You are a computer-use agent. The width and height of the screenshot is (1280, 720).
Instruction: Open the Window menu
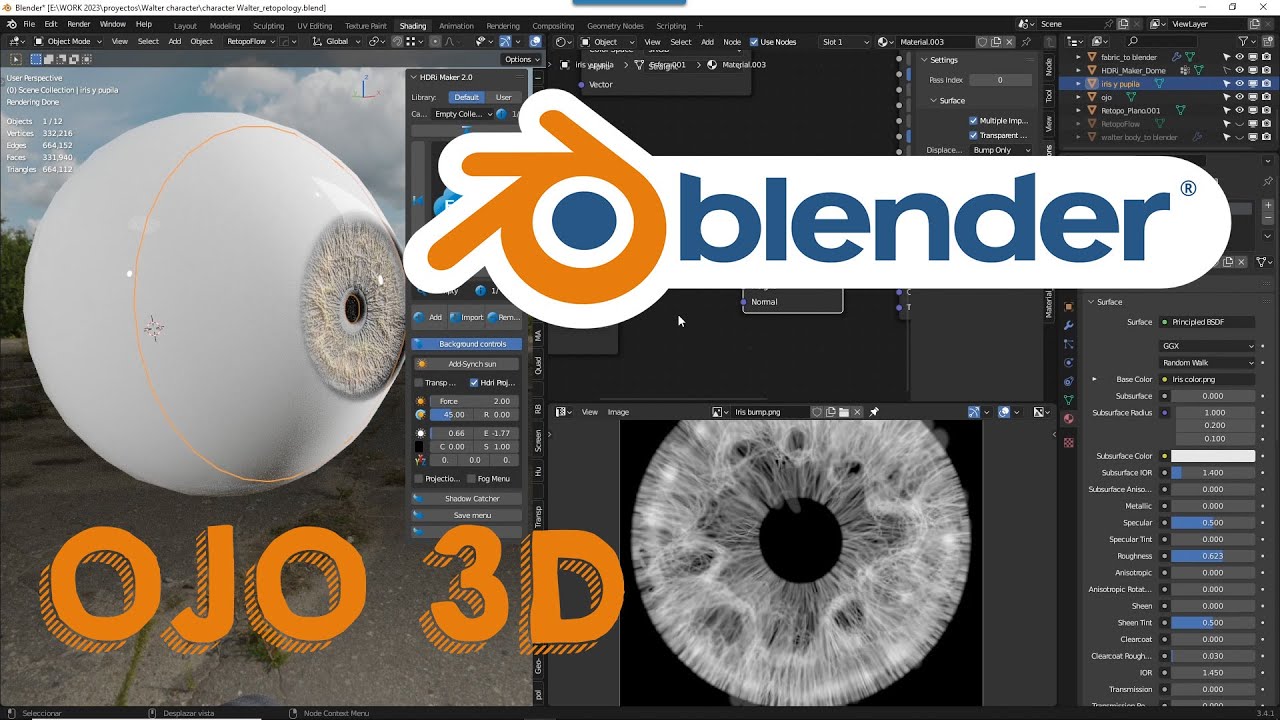(113, 24)
